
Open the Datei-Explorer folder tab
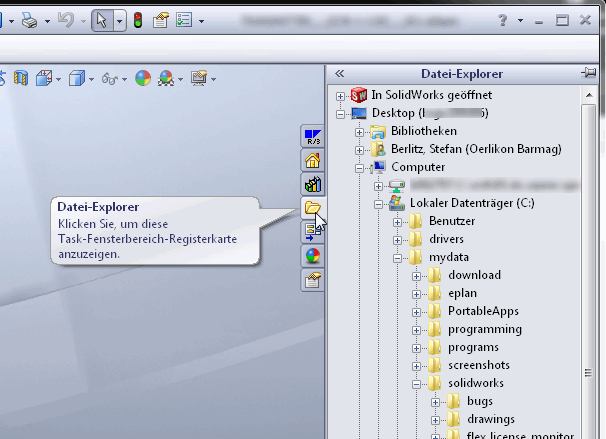313,208
